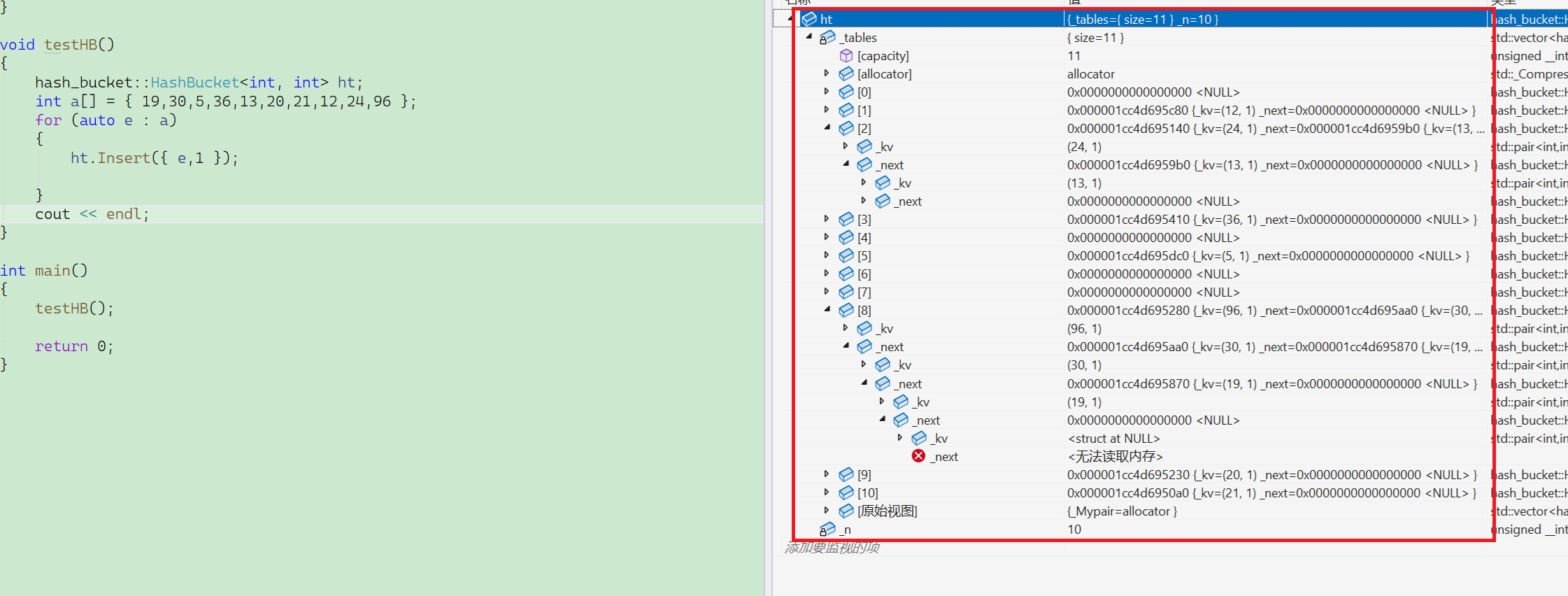The height and width of the screenshot is (596, 1568).
Task: Collapse the _tables node
Action: click(809, 36)
